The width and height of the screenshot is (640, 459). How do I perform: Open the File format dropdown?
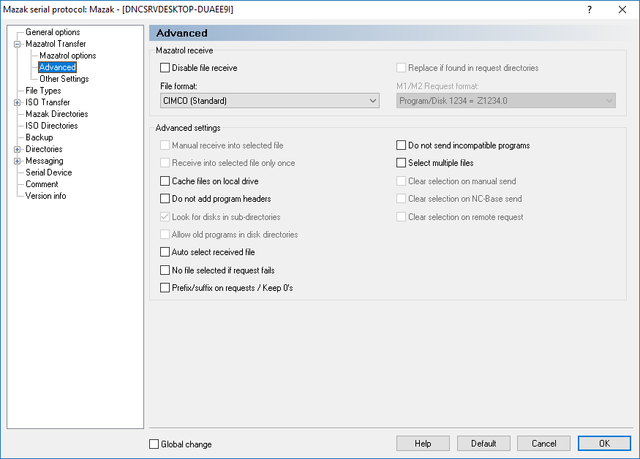270,101
